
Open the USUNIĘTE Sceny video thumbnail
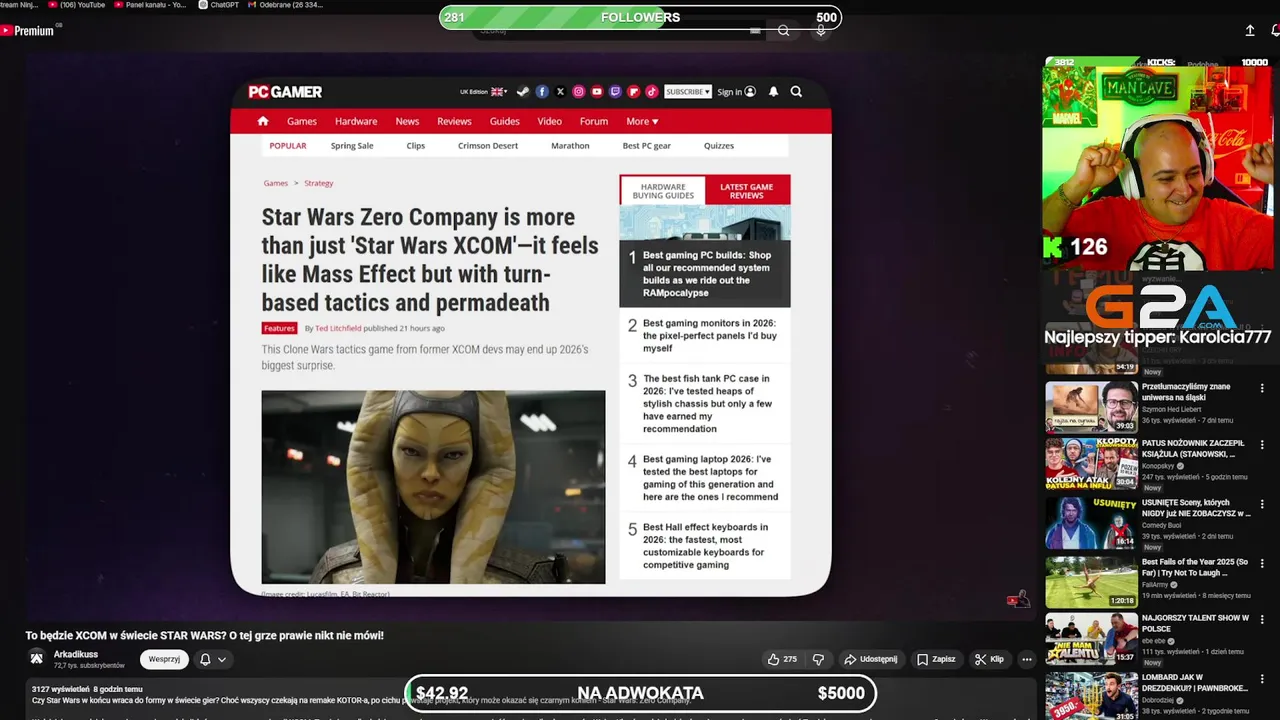click(x=1091, y=523)
